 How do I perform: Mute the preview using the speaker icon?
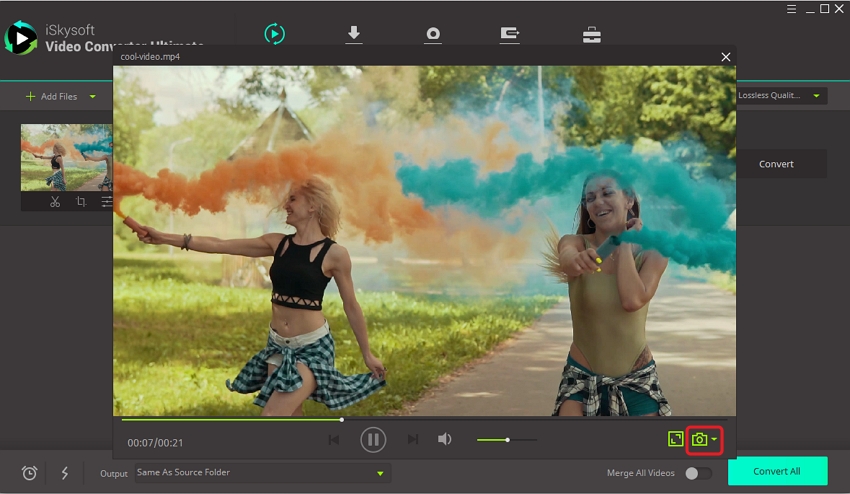coord(444,439)
